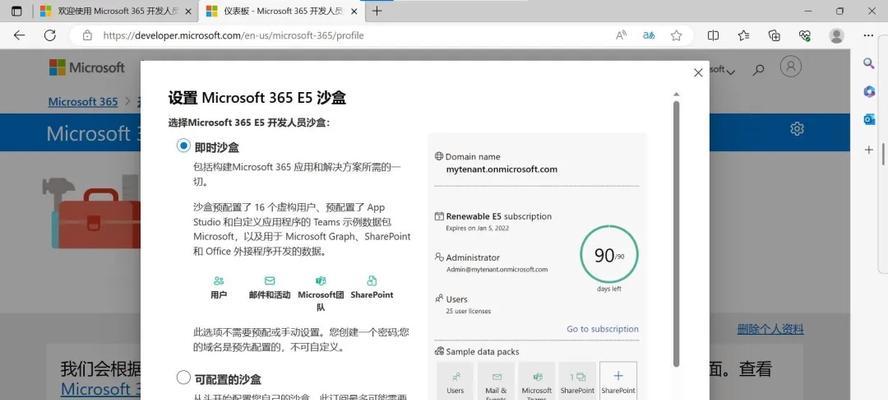
Task: Click the 邮件和活动 mail icon
Action: pos(270,281)
